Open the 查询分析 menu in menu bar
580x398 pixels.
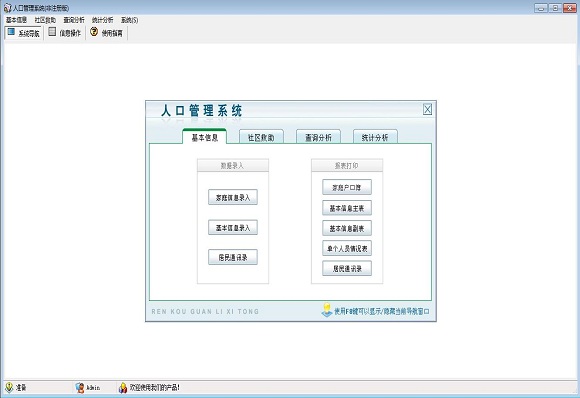click(74, 20)
